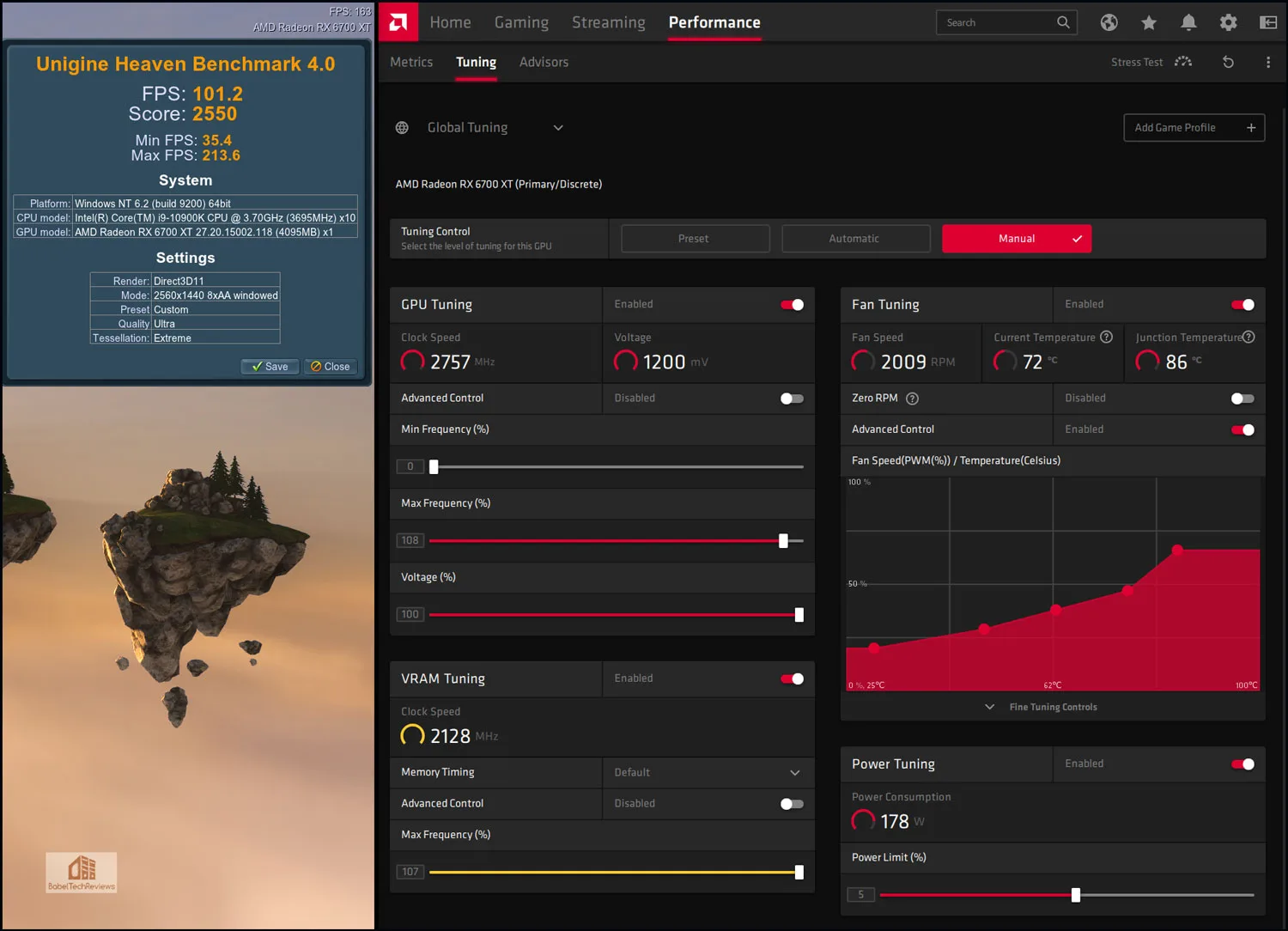1288x931 pixels.
Task: Click the search input field
Action: (x=1005, y=22)
